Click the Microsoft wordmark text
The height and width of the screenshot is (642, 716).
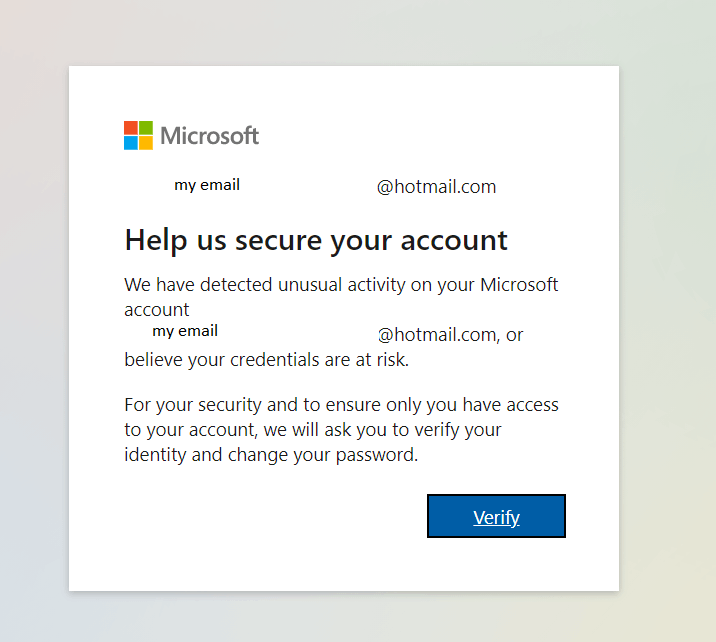click(210, 136)
